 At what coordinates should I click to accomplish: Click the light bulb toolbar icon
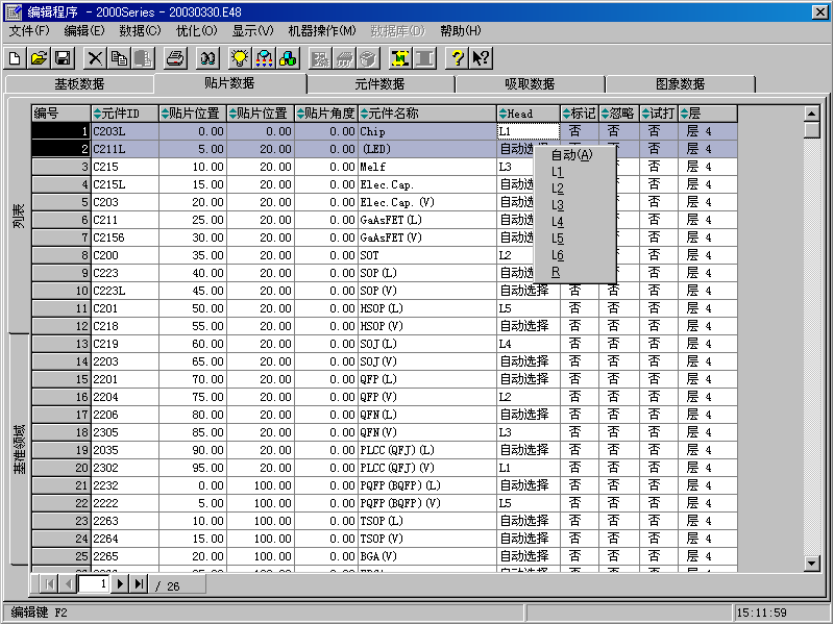pyautogui.click(x=240, y=59)
